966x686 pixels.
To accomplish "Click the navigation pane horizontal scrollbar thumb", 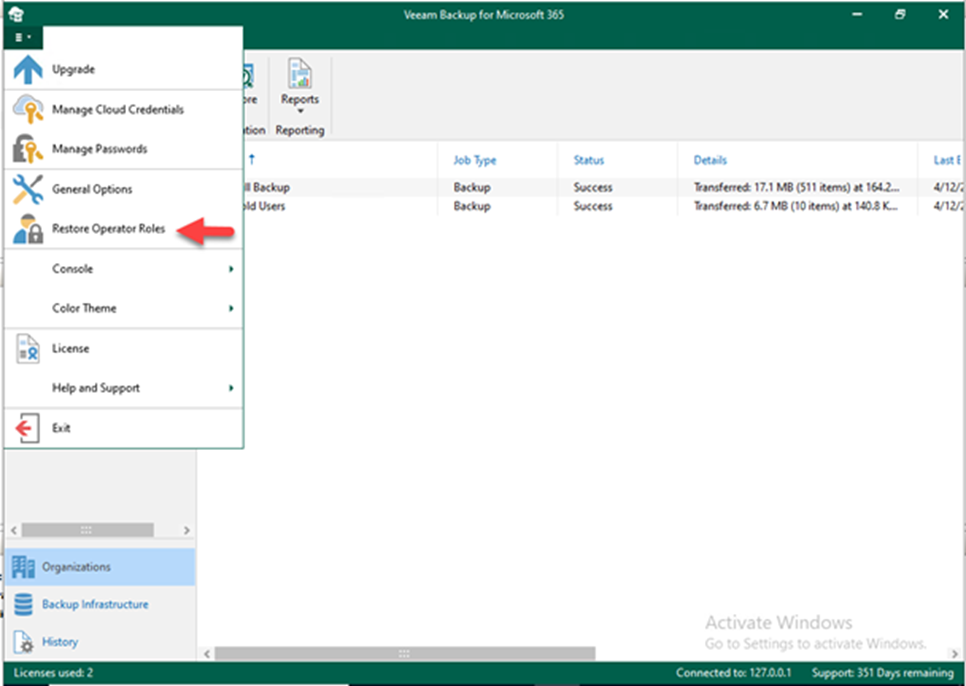I will [x=87, y=530].
